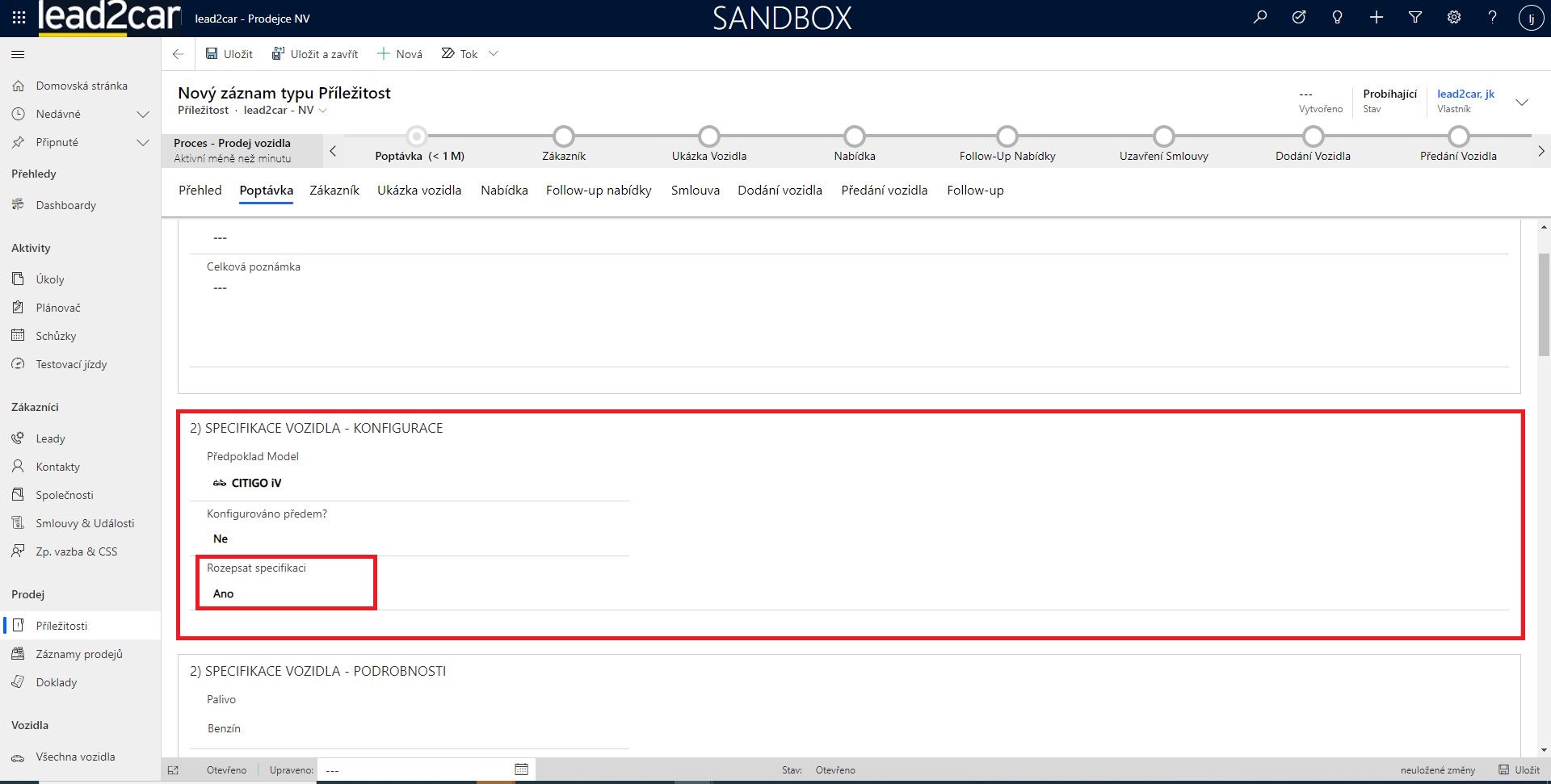
Task: Click the lightbulb assistant icon
Action: tap(1337, 18)
